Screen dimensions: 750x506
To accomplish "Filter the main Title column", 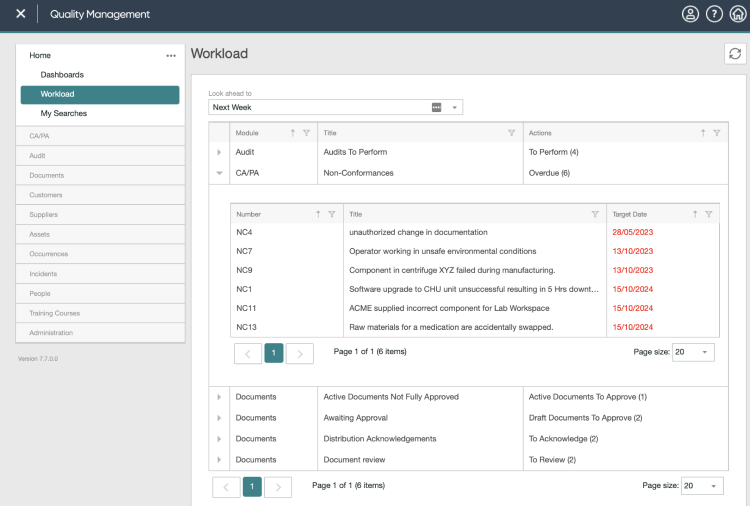I will pyautogui.click(x=511, y=133).
